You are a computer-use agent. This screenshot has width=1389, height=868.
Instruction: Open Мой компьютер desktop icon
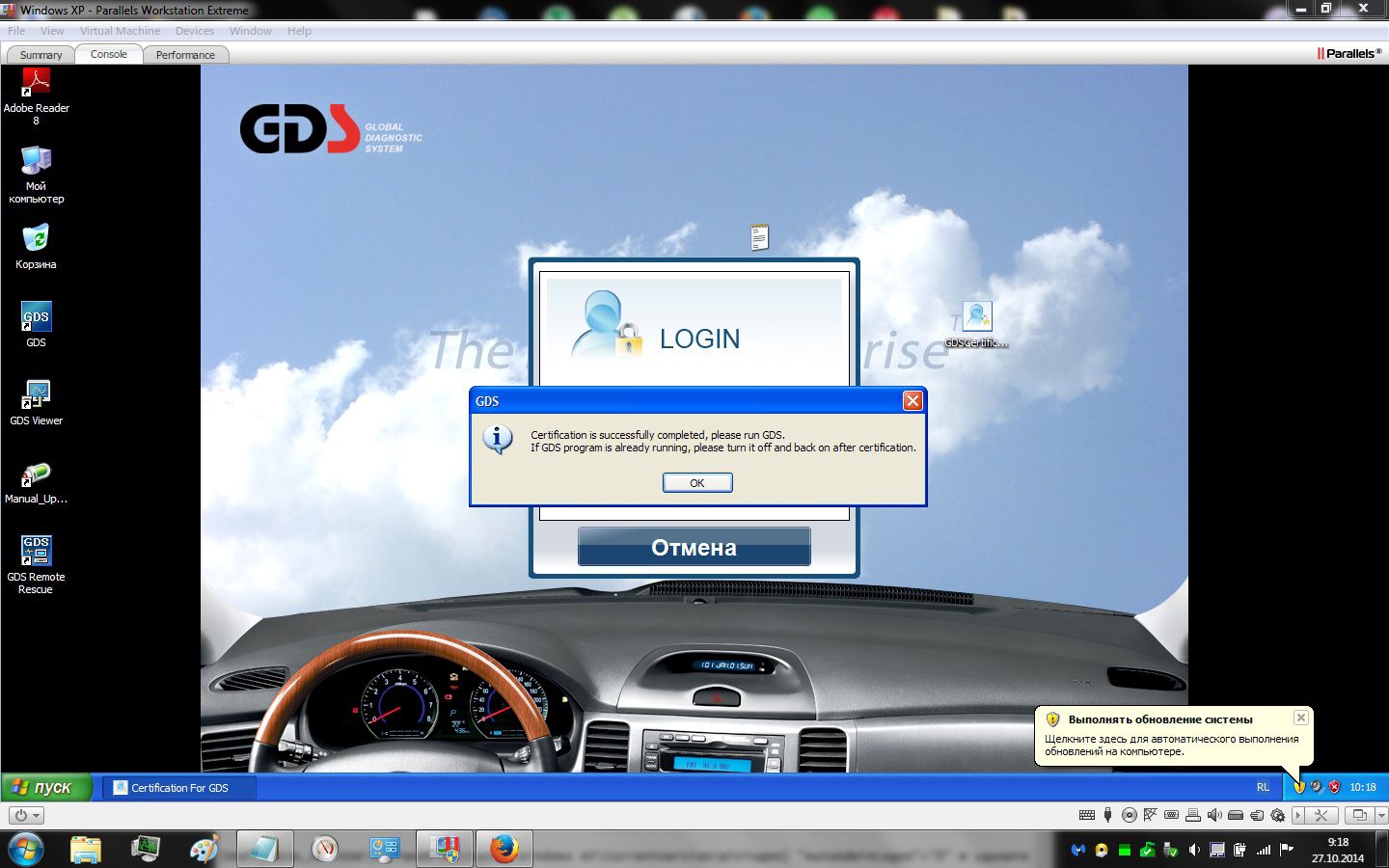[36, 175]
